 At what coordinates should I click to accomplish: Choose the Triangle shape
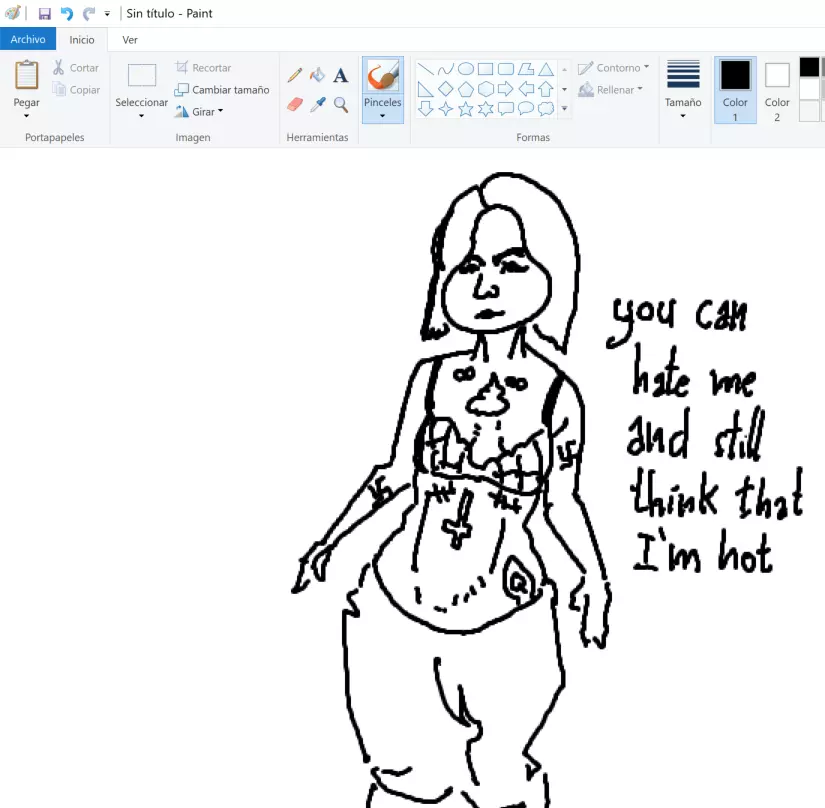point(546,69)
